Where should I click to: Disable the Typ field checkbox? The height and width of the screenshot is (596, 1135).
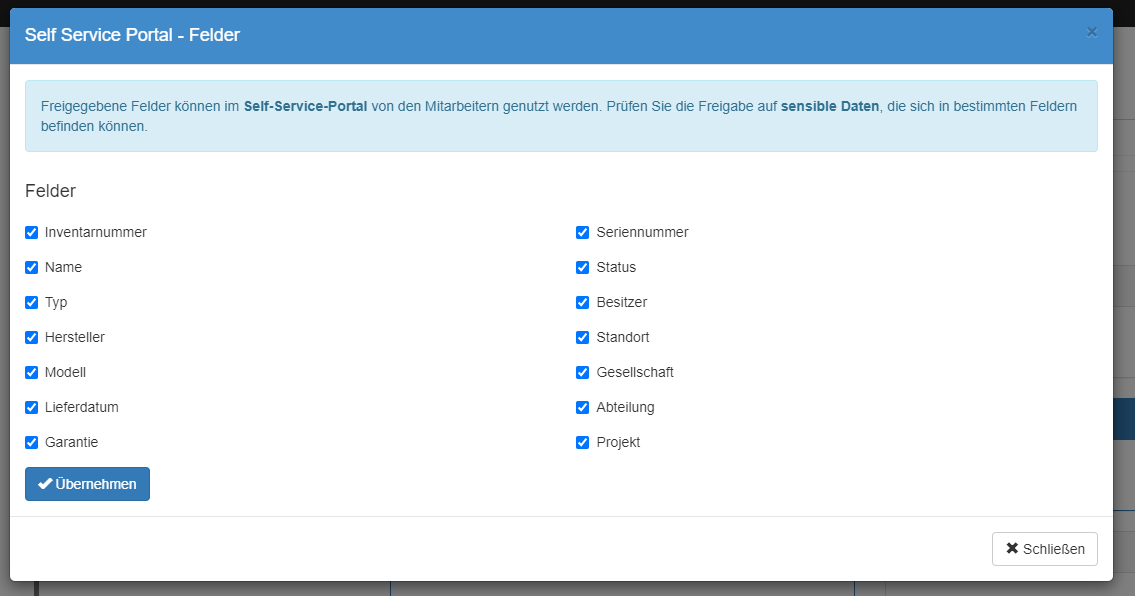click(x=32, y=303)
